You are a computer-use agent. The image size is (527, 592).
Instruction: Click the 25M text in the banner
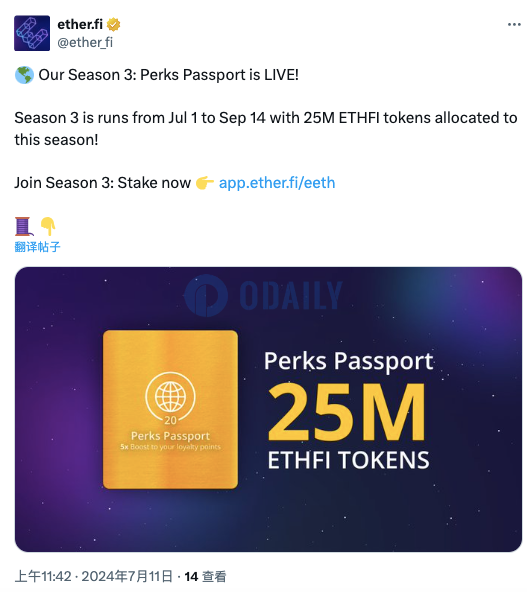(x=346, y=412)
